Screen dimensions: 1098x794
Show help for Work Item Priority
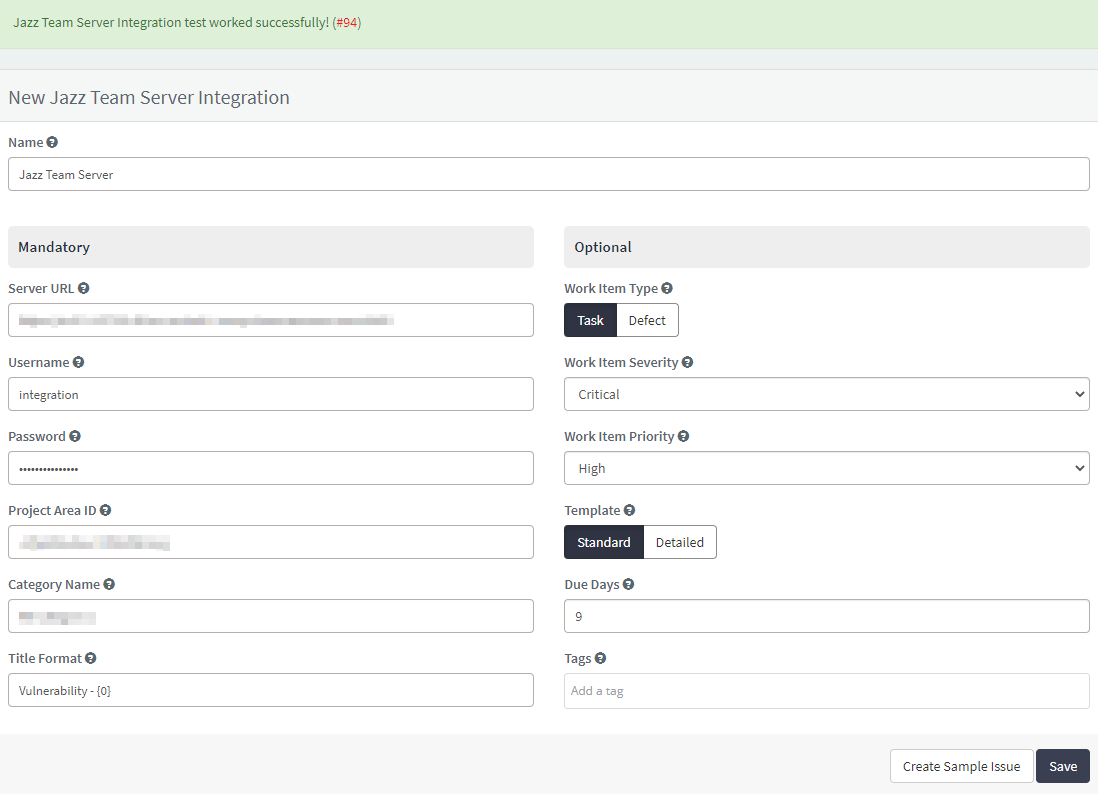(x=683, y=436)
